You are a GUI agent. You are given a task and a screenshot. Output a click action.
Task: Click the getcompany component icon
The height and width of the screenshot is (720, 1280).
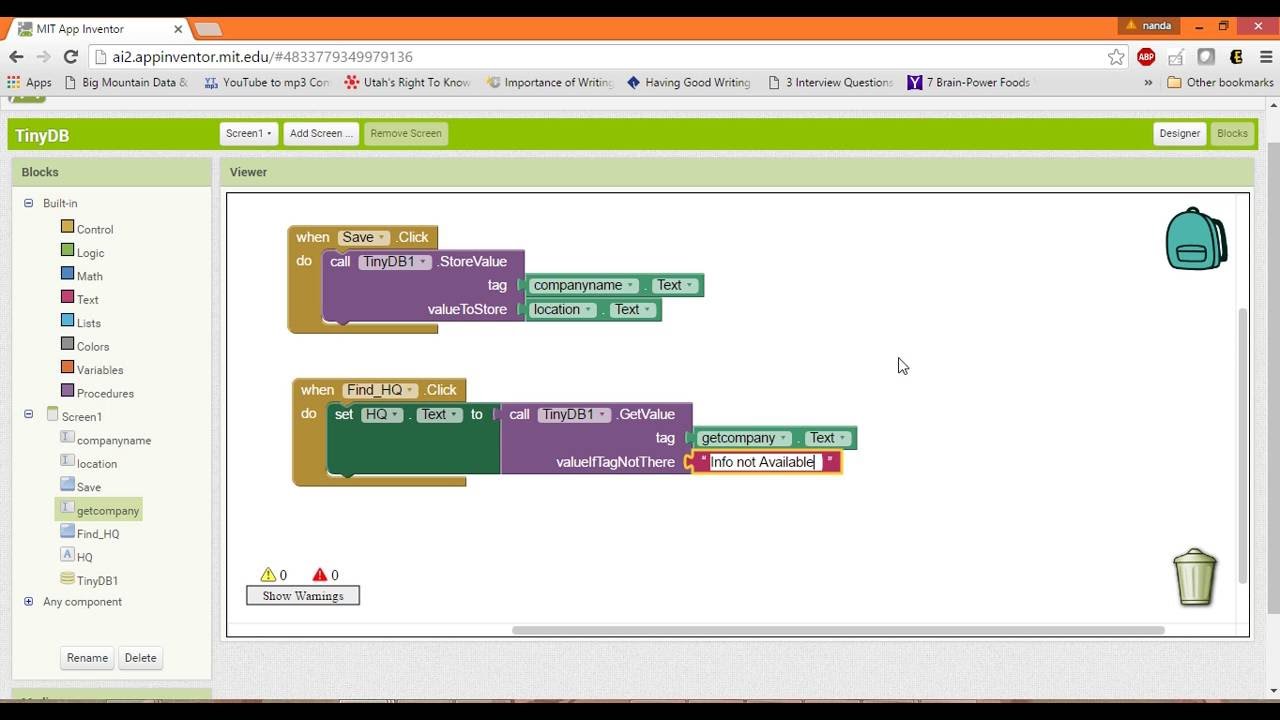68,509
